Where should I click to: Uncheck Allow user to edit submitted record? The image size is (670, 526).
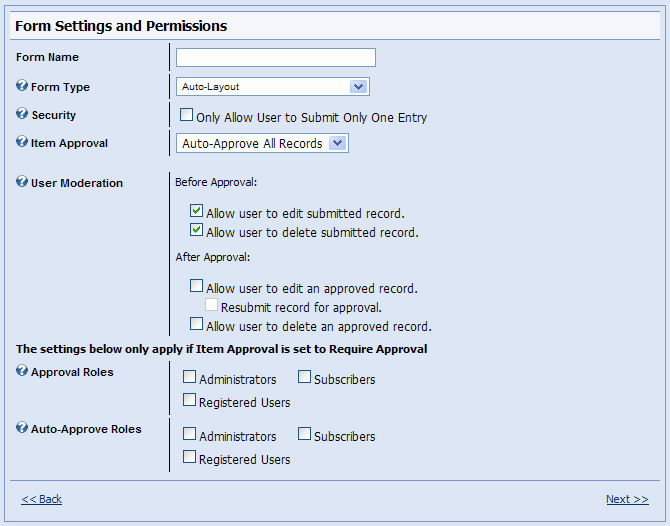pyautogui.click(x=197, y=211)
